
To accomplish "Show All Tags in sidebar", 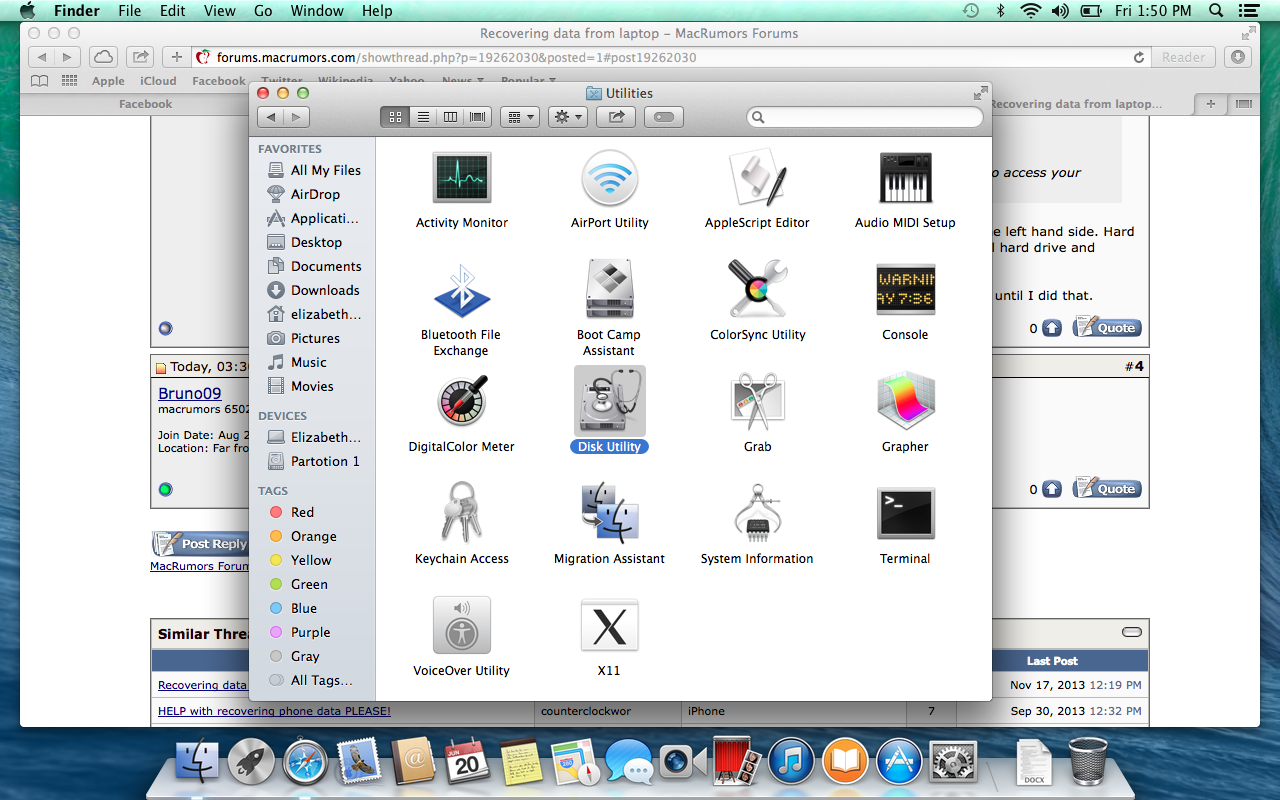I will click(x=311, y=680).
